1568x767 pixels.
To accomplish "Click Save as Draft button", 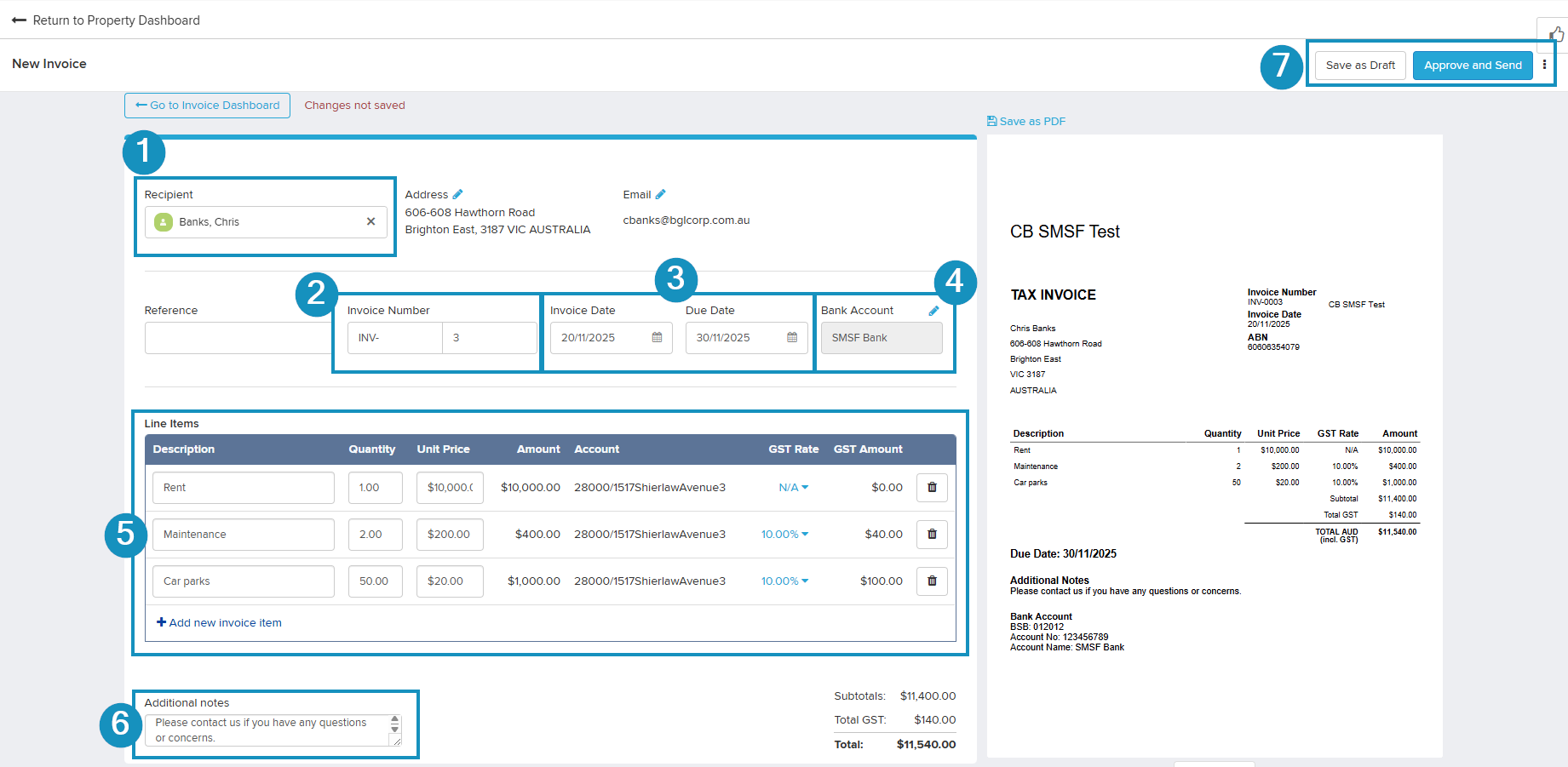I will tap(1359, 66).
